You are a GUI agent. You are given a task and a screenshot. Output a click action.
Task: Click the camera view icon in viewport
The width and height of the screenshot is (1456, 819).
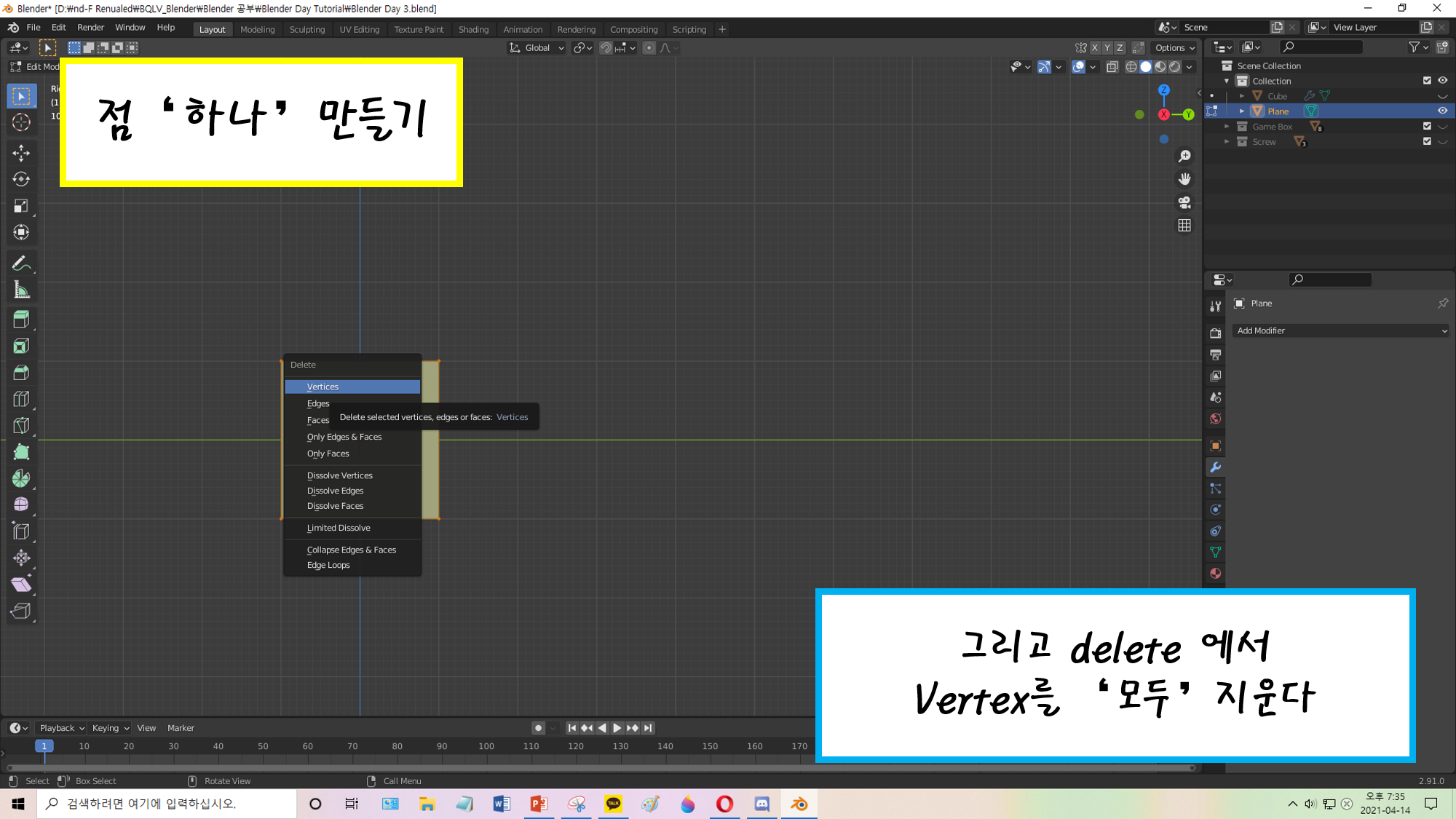(x=1184, y=202)
